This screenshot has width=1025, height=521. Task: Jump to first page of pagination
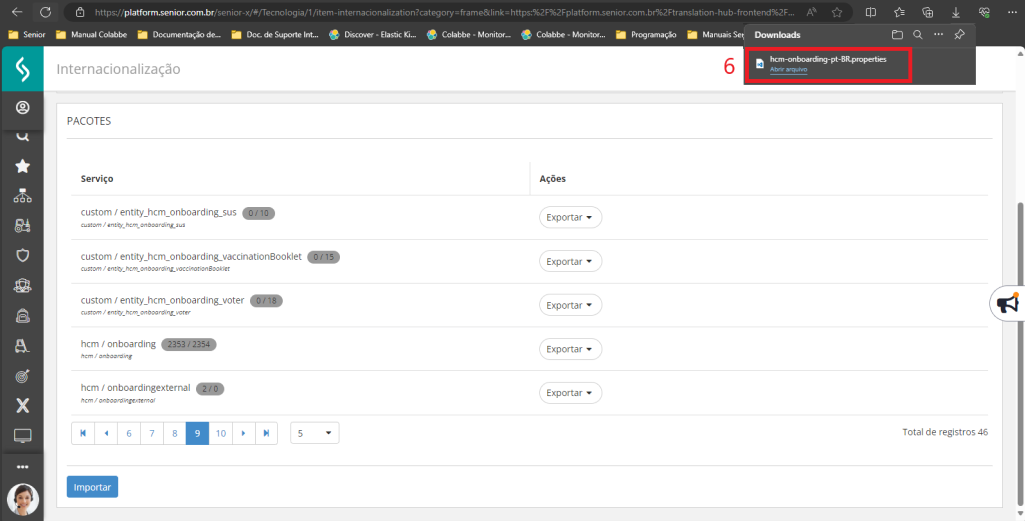83,433
